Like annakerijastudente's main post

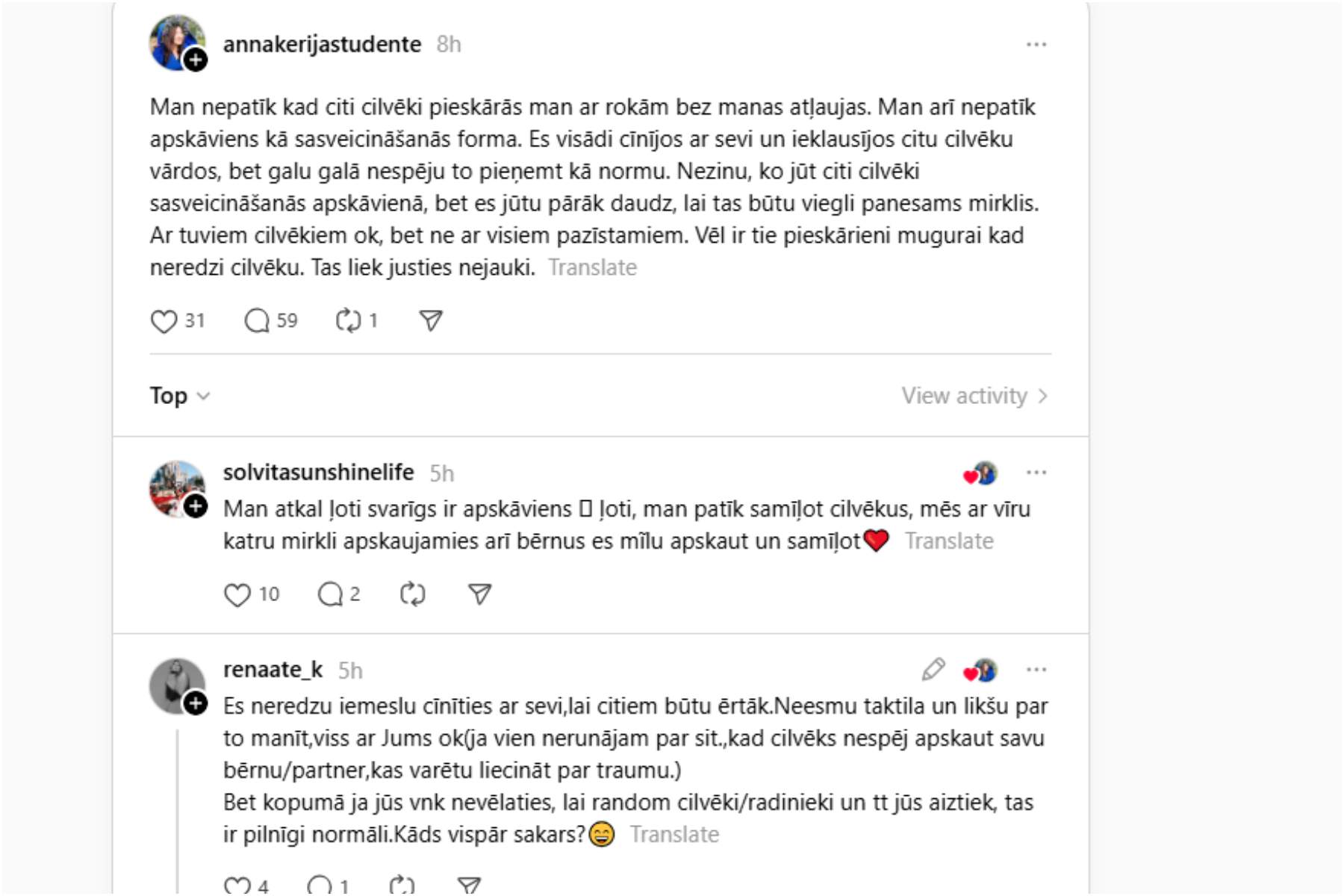coord(164,321)
